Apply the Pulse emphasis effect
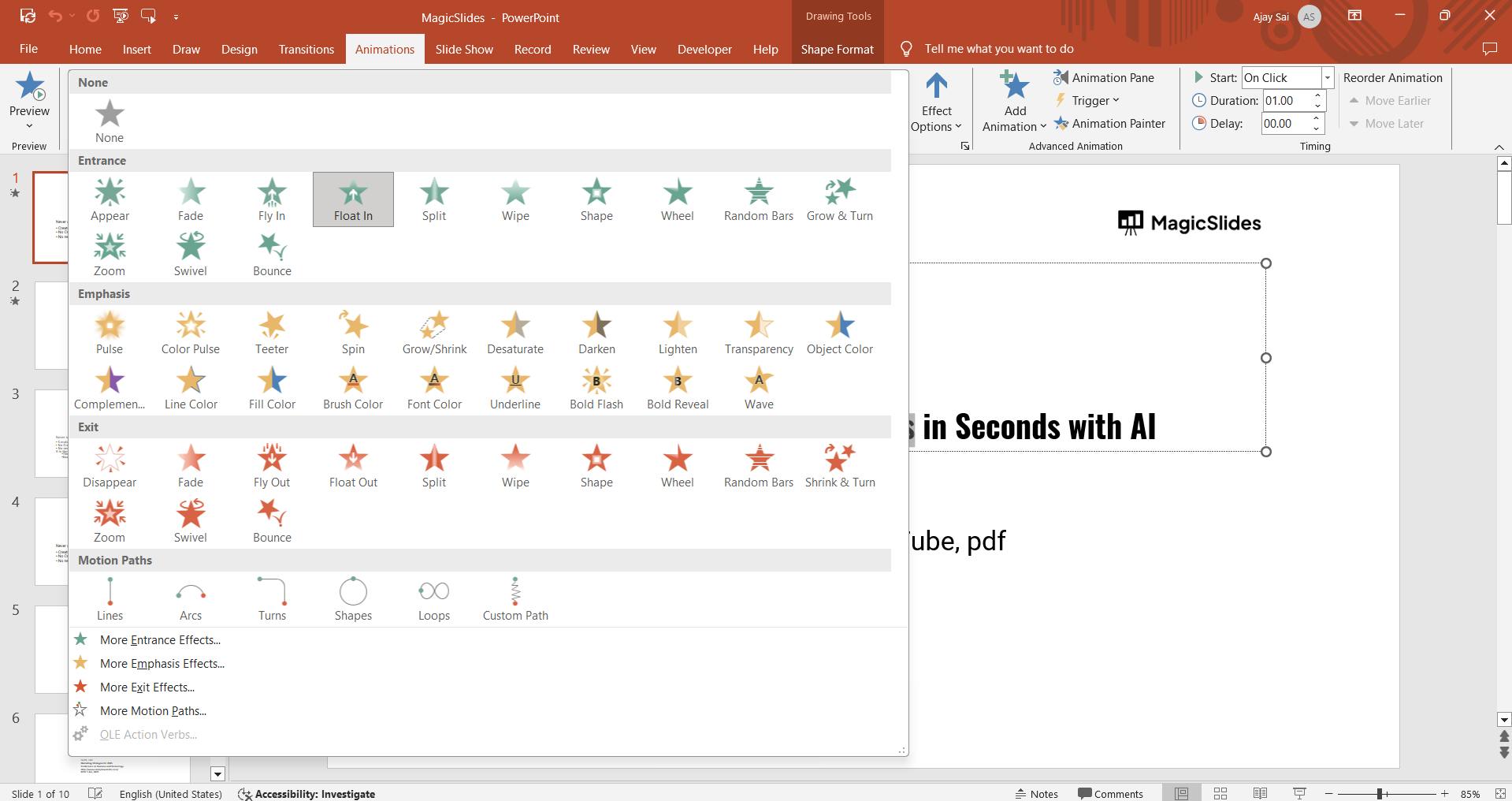This screenshot has width=1512, height=801. (x=110, y=333)
